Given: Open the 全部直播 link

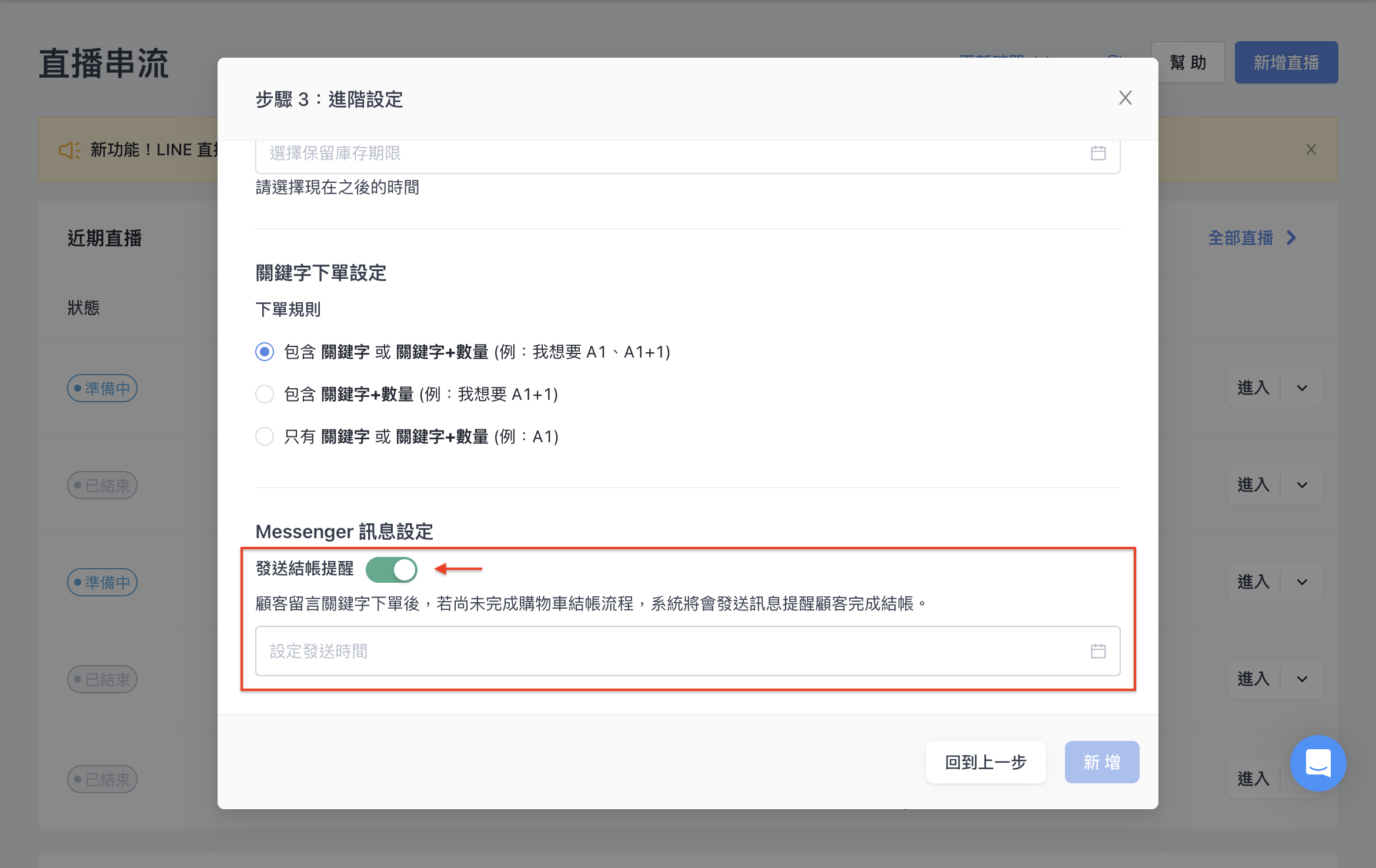Looking at the screenshot, I should point(1240,238).
